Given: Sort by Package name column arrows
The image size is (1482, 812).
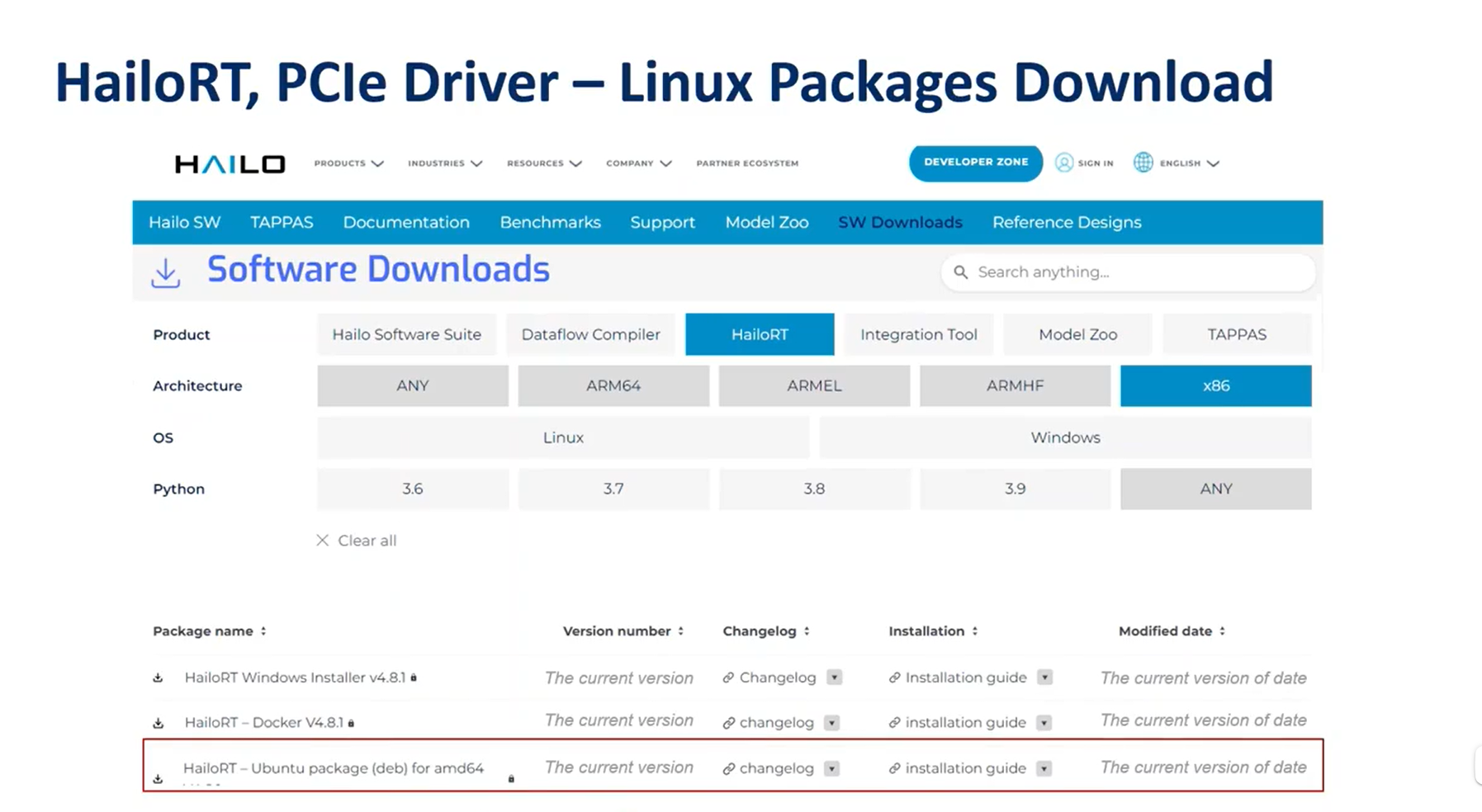Looking at the screenshot, I should (263, 631).
